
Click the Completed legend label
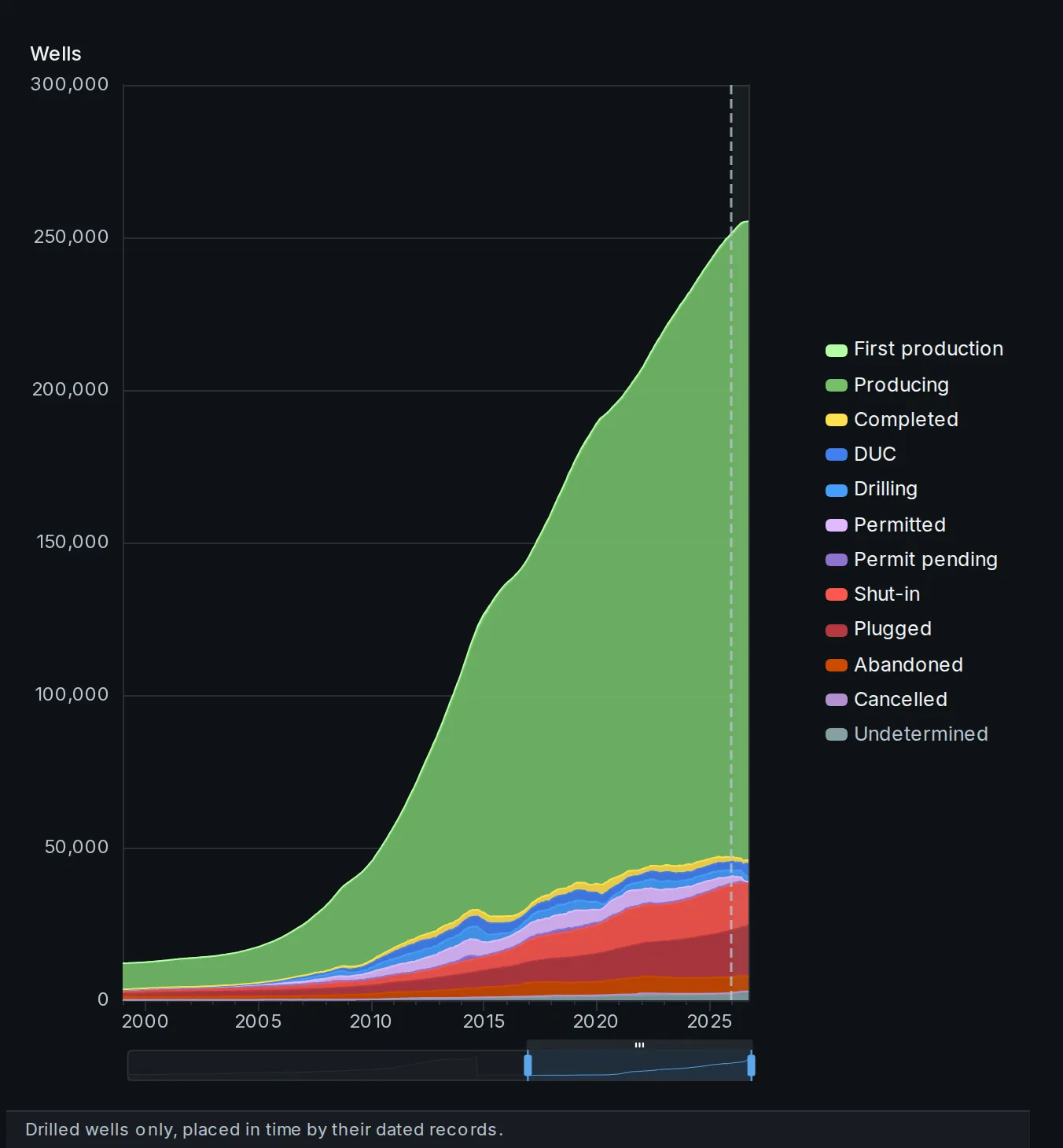pos(906,420)
